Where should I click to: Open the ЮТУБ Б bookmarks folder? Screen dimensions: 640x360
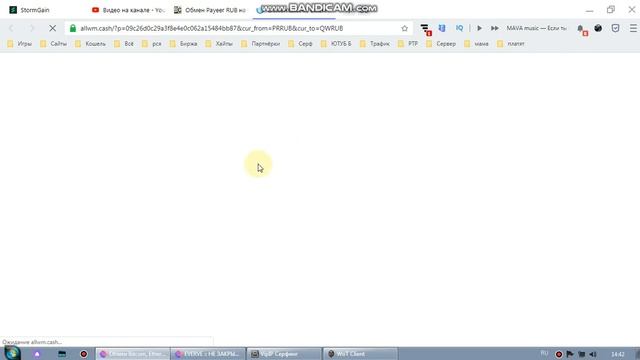[x=336, y=44]
